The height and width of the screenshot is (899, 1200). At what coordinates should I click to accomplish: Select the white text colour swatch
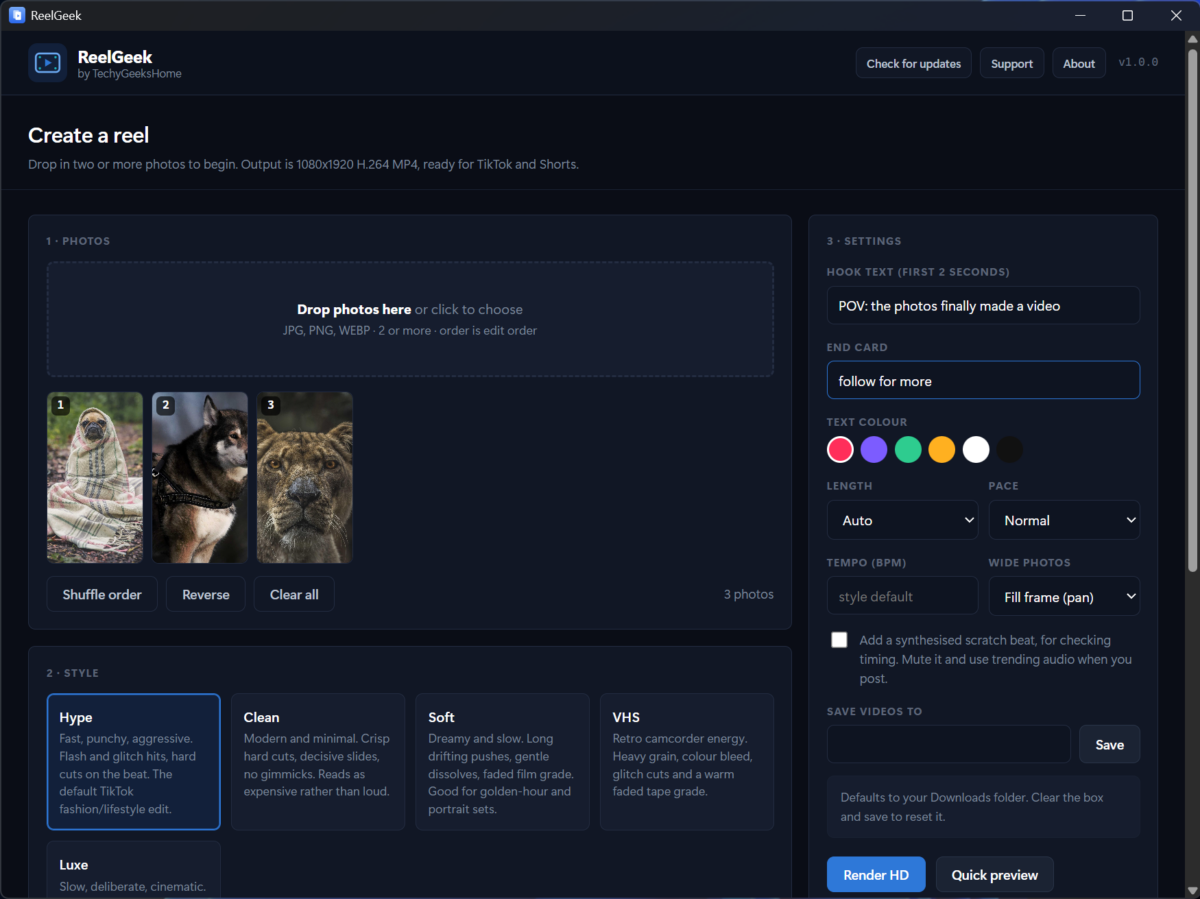tap(976, 450)
